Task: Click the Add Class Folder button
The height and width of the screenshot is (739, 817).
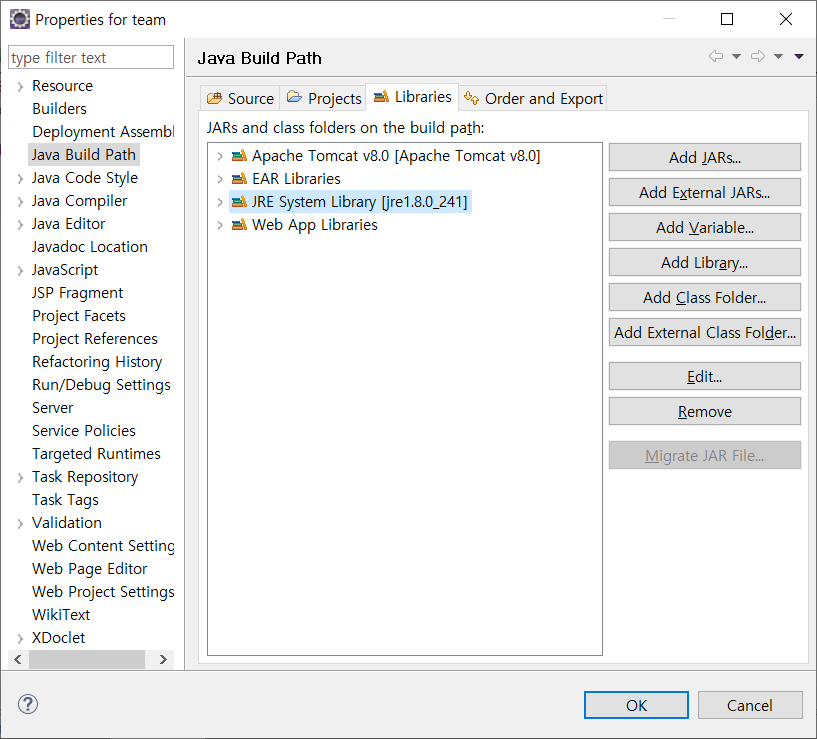Action: pos(704,297)
